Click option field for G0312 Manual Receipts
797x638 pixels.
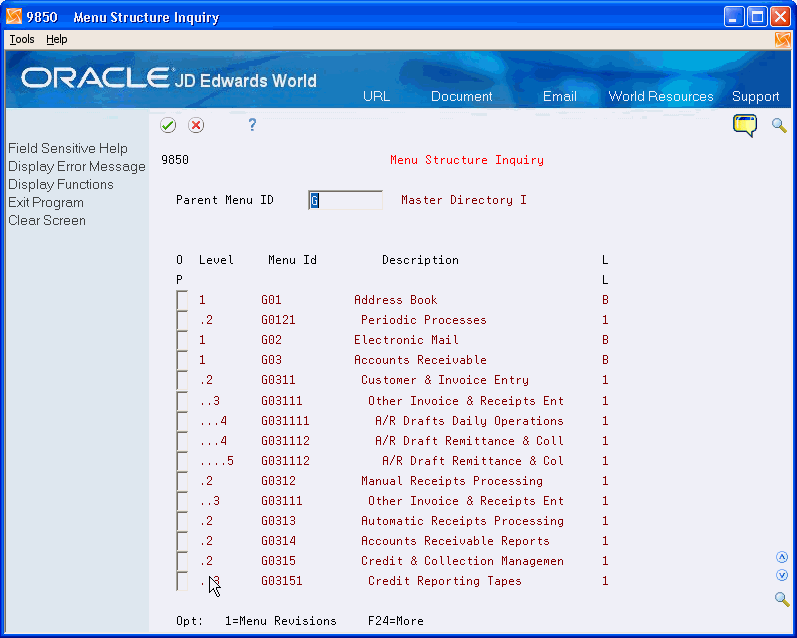pyautogui.click(x=182, y=481)
